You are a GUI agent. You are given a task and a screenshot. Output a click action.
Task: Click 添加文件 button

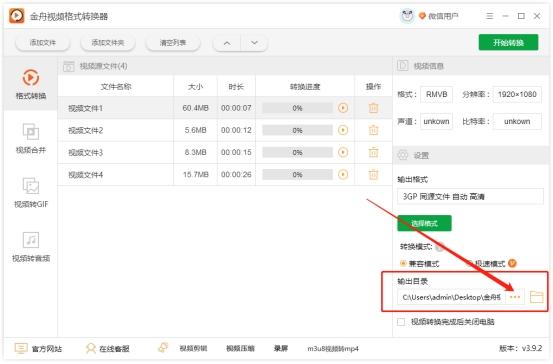point(42,43)
